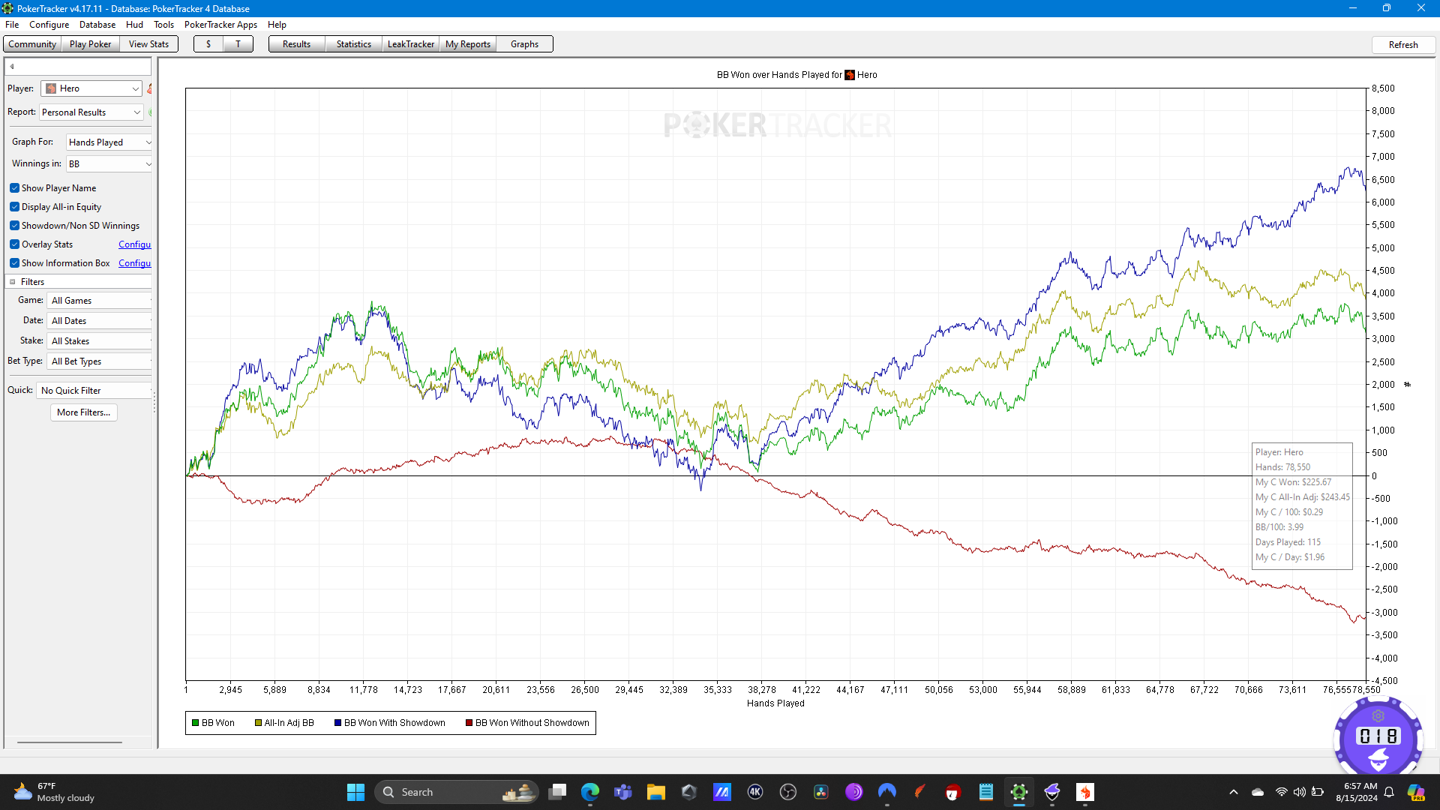
Task: Click the T tournaments toggle button
Action: [238, 44]
